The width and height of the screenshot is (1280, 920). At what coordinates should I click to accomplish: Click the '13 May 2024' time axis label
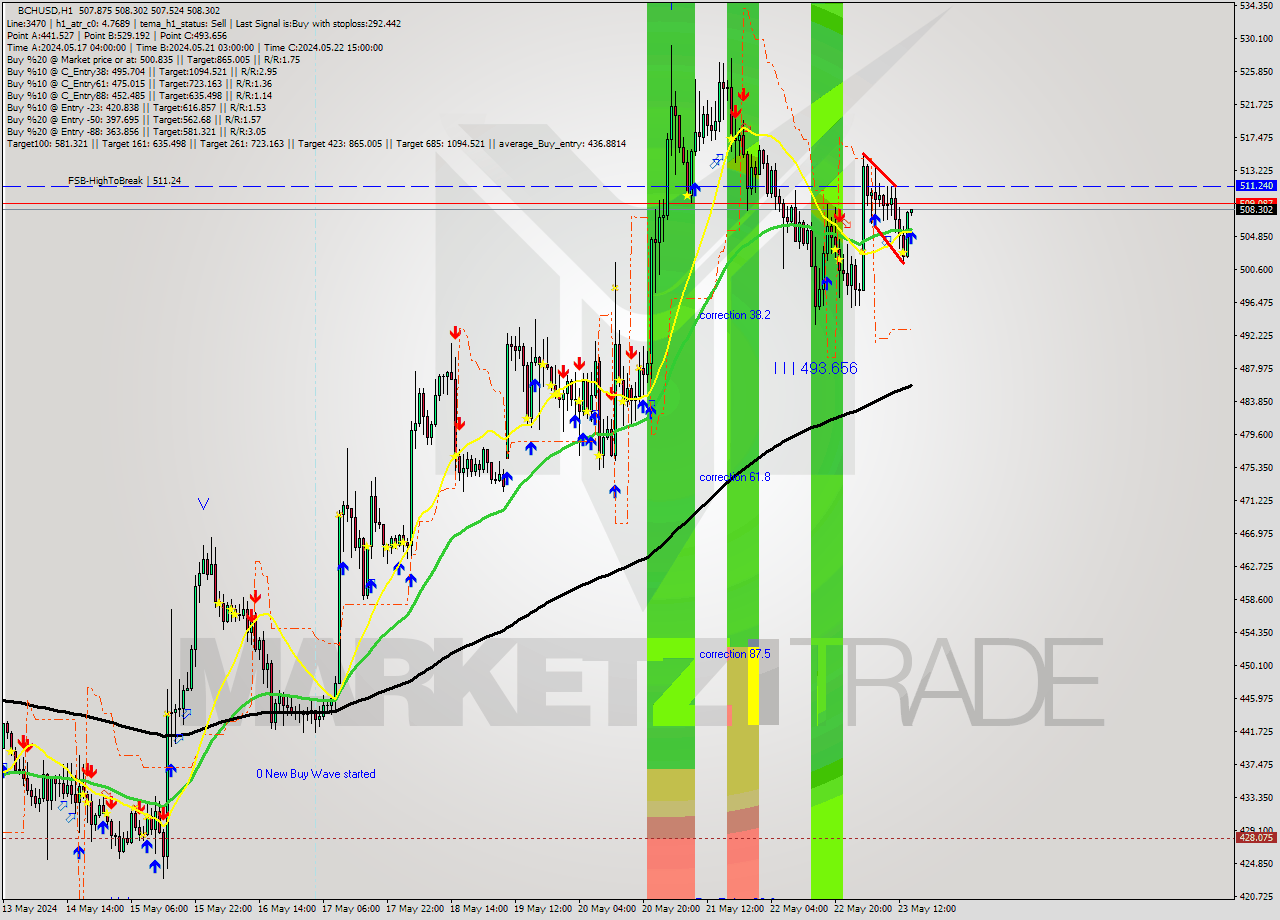[30, 909]
